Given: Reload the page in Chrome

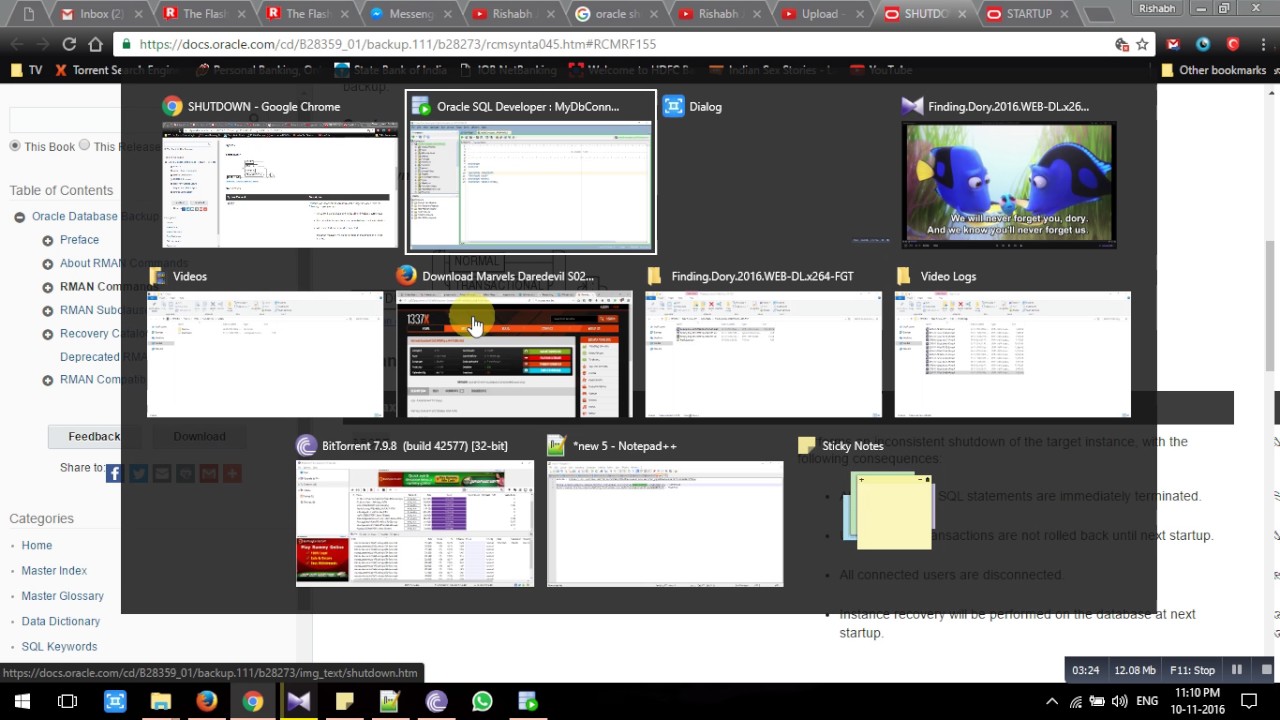Looking at the screenshot, I should [x=69, y=44].
